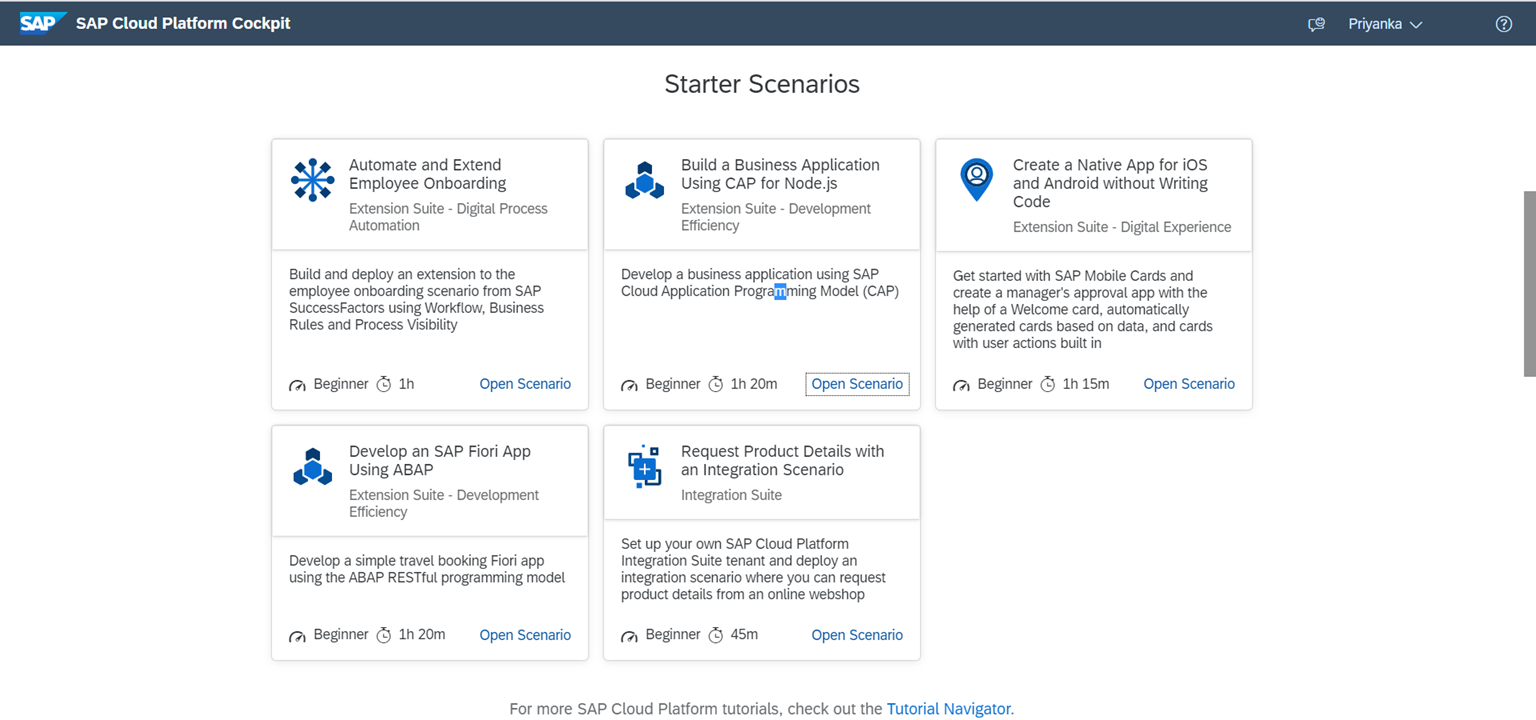Screen dimensions: 1536x720
Task: Open Scenario for SAP Fiori ABAP app
Action: (x=525, y=635)
